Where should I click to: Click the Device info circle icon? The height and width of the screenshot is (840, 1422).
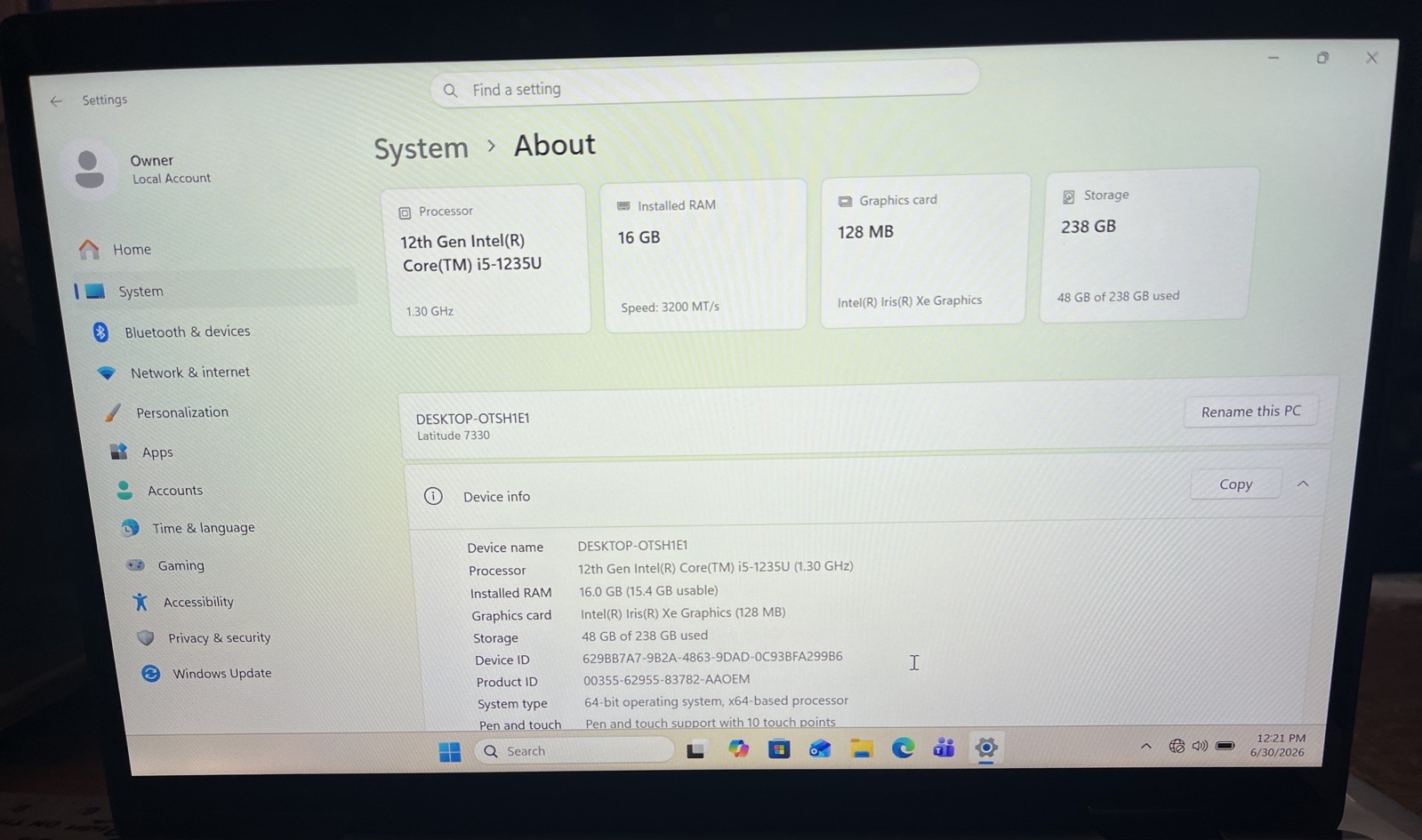click(x=433, y=496)
